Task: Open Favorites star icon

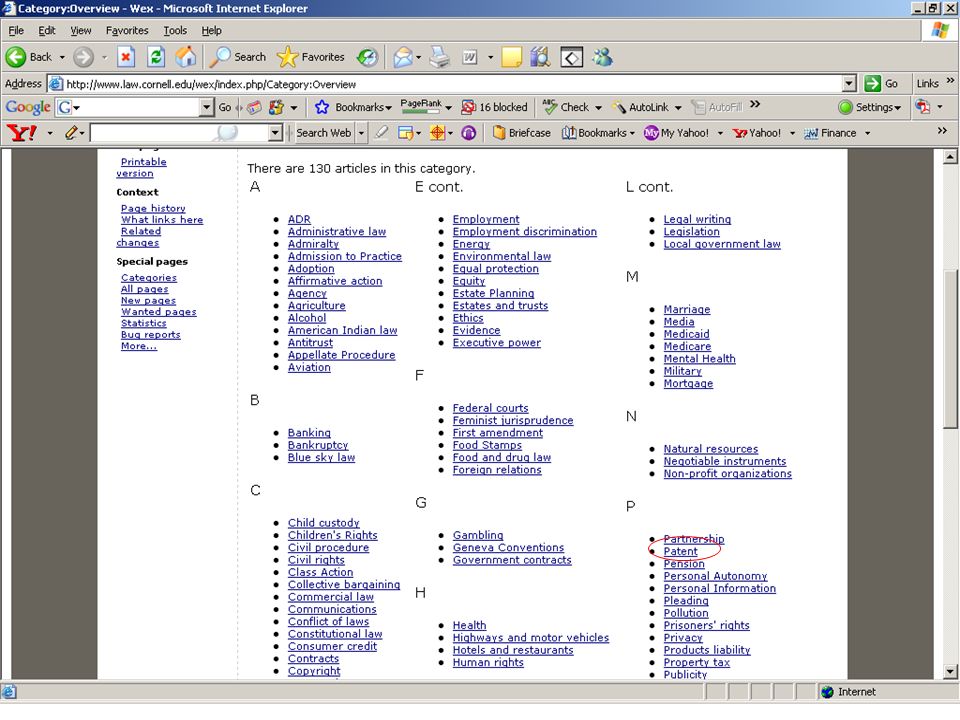Action: pos(287,57)
